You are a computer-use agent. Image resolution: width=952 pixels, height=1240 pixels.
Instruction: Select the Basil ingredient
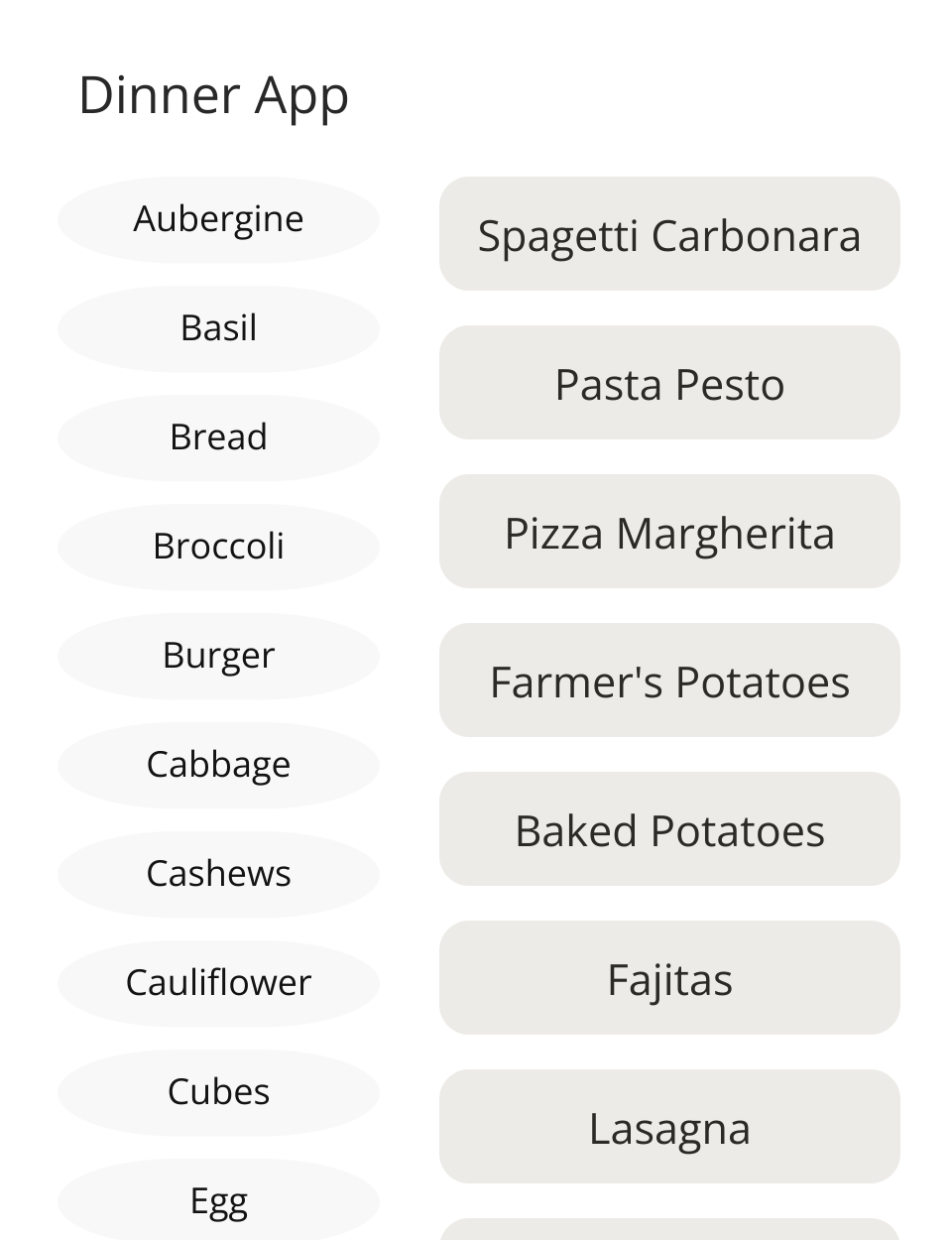(x=218, y=328)
